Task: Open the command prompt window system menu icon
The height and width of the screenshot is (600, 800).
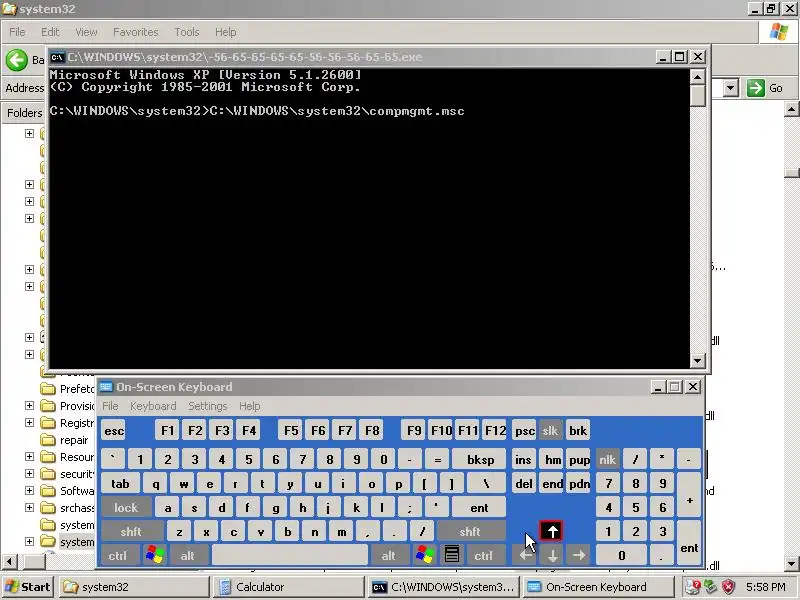Action: click(x=57, y=57)
